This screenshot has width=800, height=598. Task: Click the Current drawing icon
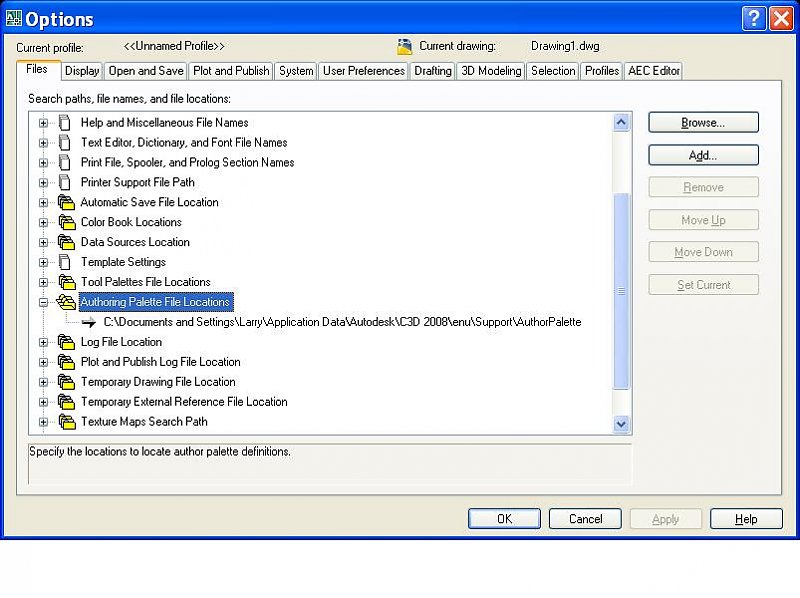tap(405, 46)
